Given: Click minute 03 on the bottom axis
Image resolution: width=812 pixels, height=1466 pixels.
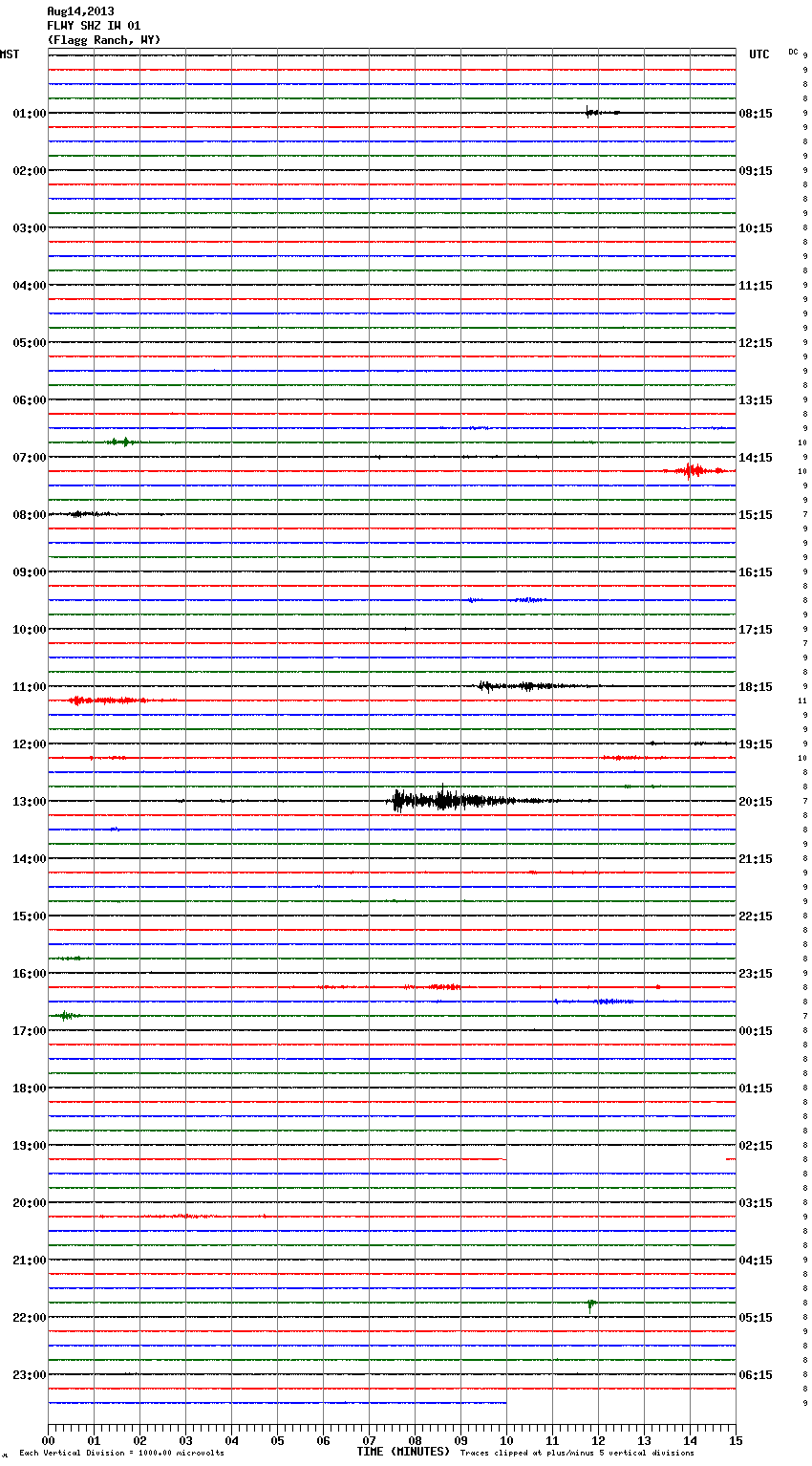Looking at the screenshot, I should point(185,1440).
